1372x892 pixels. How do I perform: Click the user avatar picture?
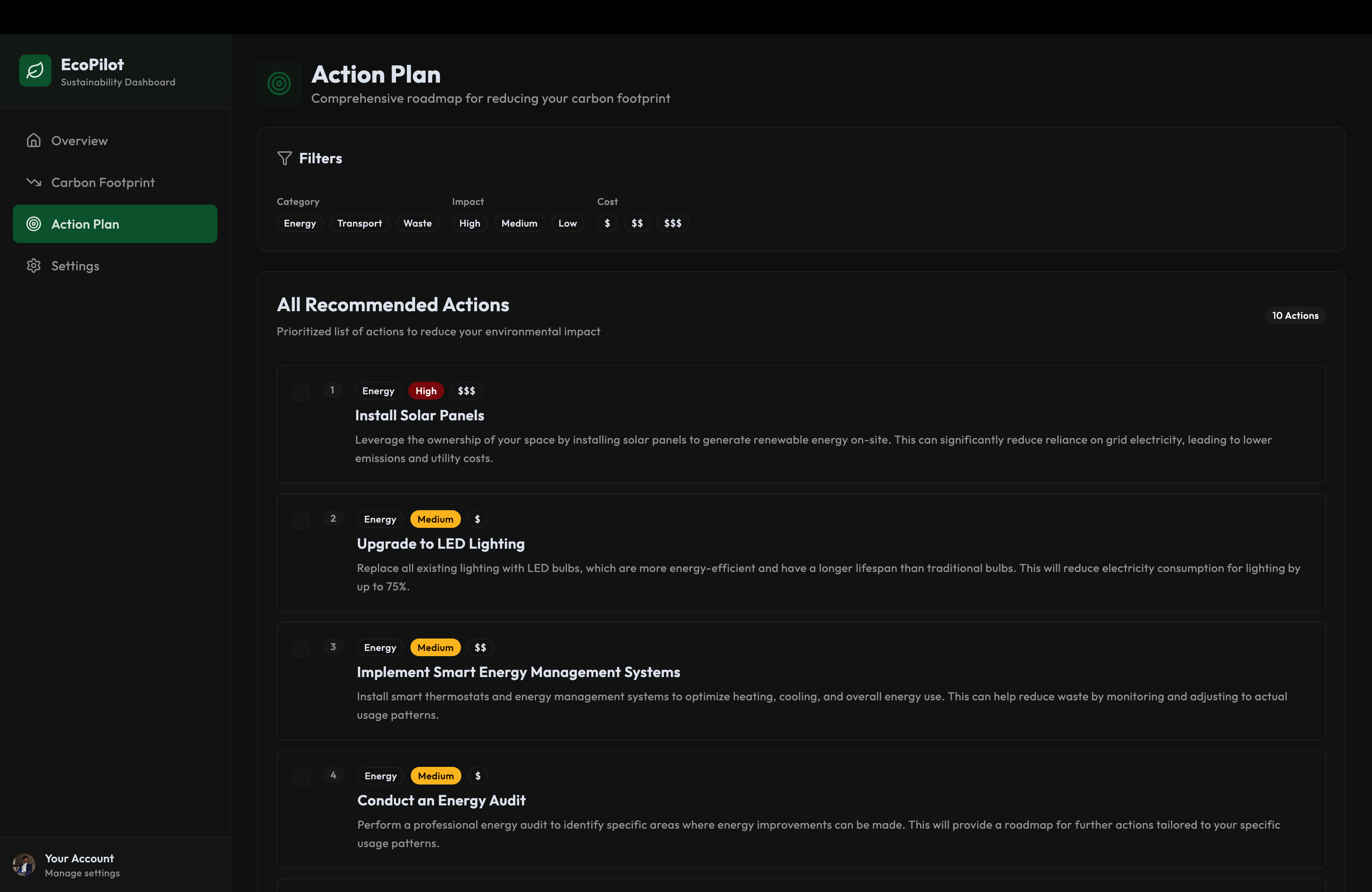[x=24, y=864]
